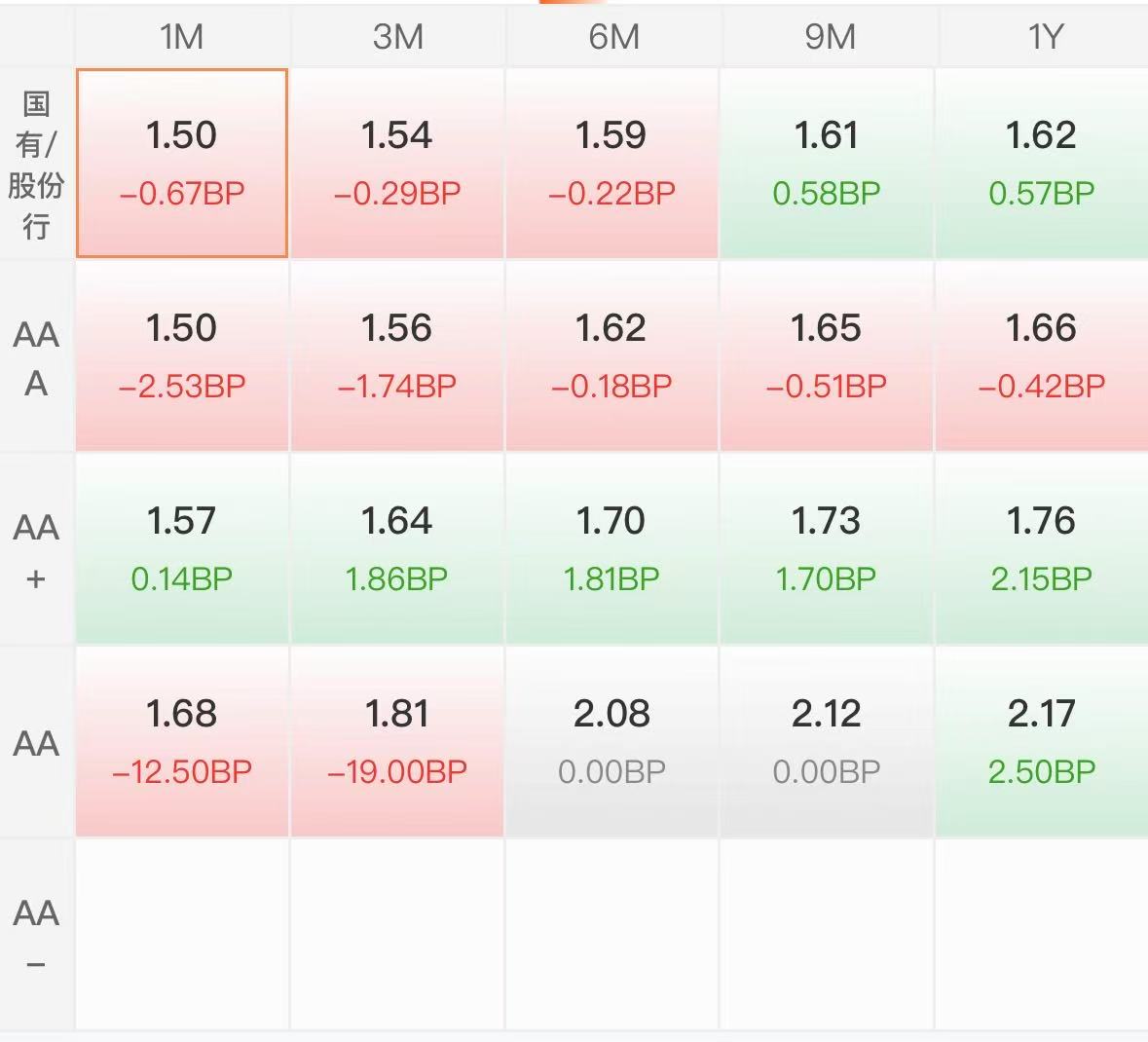
Task: Select the 9M column header
Action: [828, 37]
